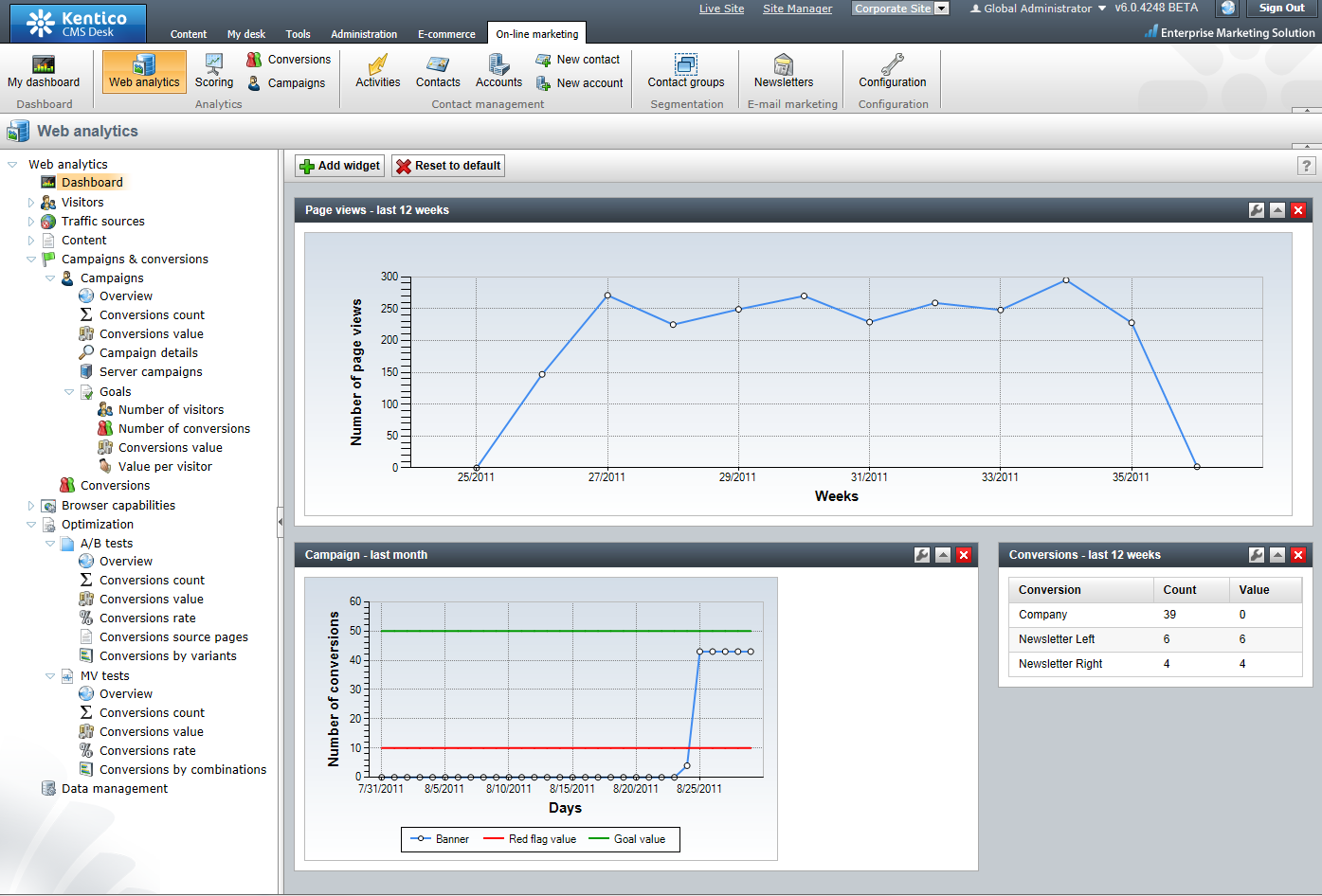The width and height of the screenshot is (1322, 896).
Task: Select Conversions rate under A/B tests
Action: pyautogui.click(x=147, y=618)
